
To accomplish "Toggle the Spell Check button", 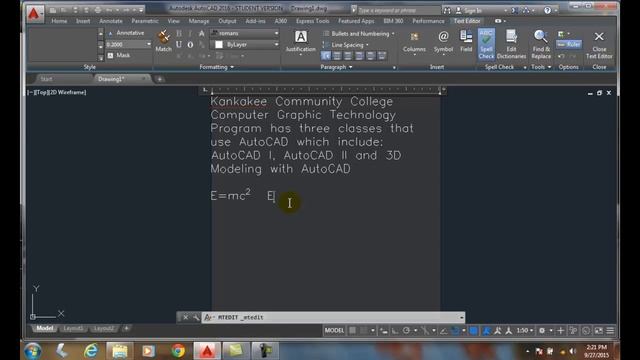I will [486, 44].
